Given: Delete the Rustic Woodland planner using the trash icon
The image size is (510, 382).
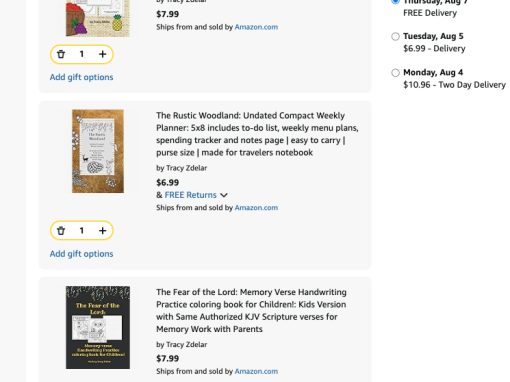Looking at the screenshot, I should pos(61,231).
